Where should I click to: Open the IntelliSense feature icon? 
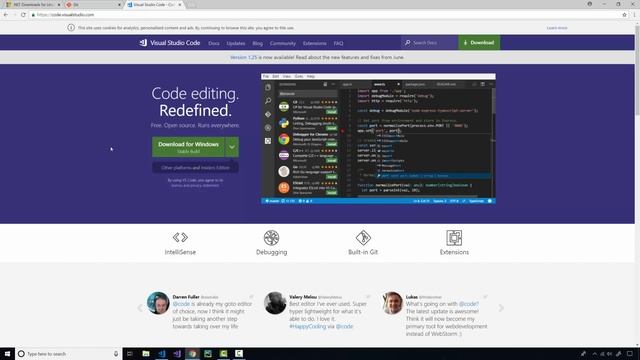(x=180, y=237)
